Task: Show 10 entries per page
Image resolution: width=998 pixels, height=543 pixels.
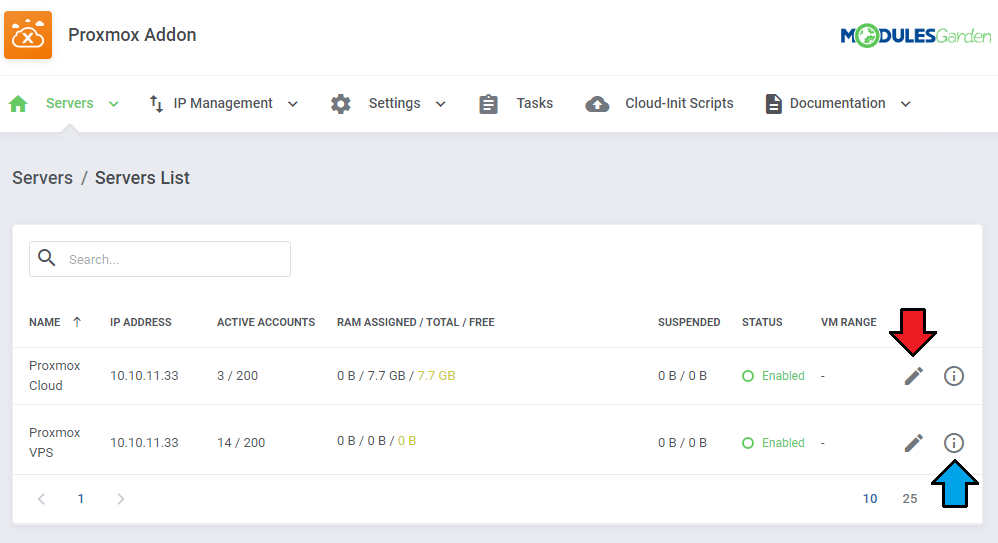Action: [x=870, y=499]
